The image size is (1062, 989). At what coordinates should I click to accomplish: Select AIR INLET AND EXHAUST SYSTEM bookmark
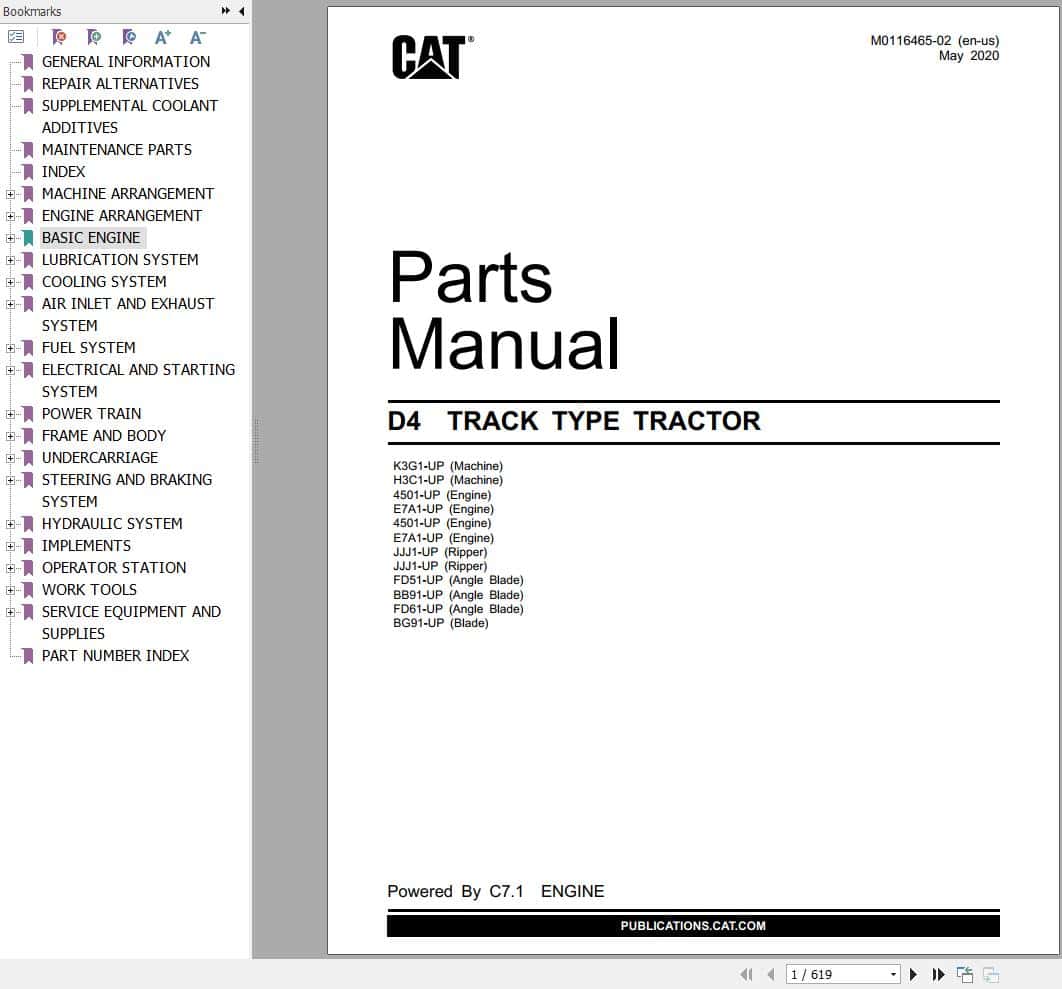(x=128, y=314)
